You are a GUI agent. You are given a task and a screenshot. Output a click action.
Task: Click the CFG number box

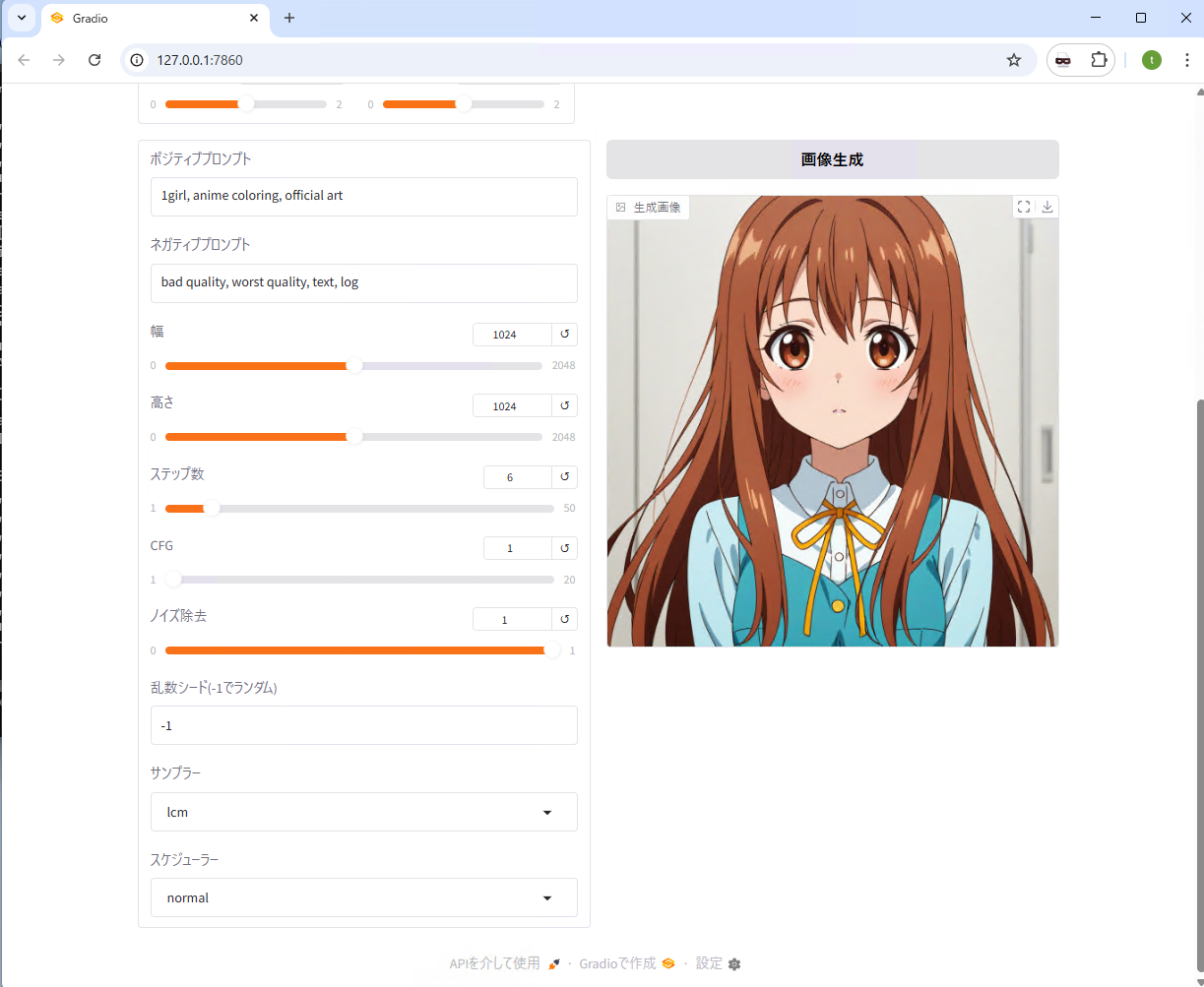[x=518, y=548]
